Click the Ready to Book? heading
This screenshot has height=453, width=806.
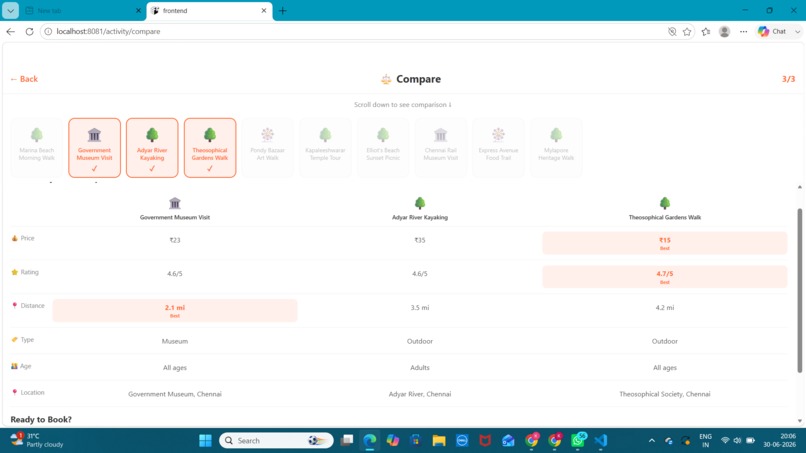(x=41, y=420)
